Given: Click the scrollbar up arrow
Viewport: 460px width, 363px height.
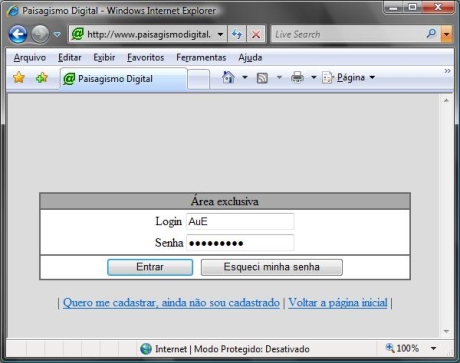Looking at the screenshot, I should [x=446, y=101].
